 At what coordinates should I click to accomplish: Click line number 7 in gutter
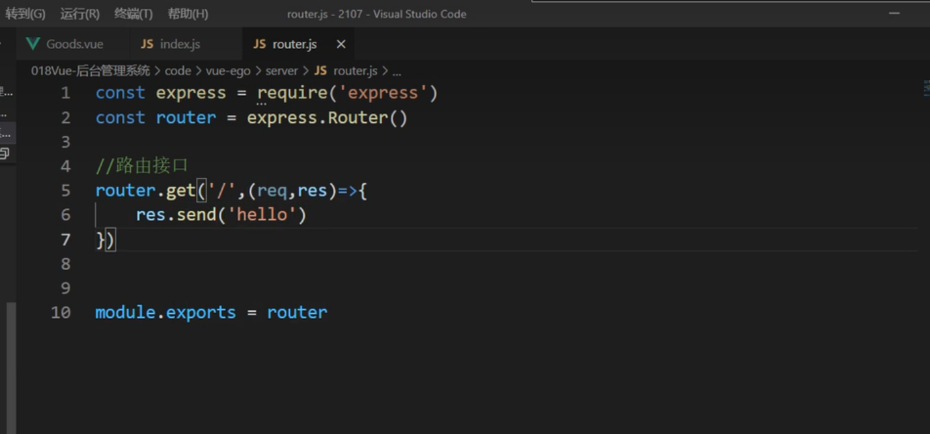click(65, 240)
